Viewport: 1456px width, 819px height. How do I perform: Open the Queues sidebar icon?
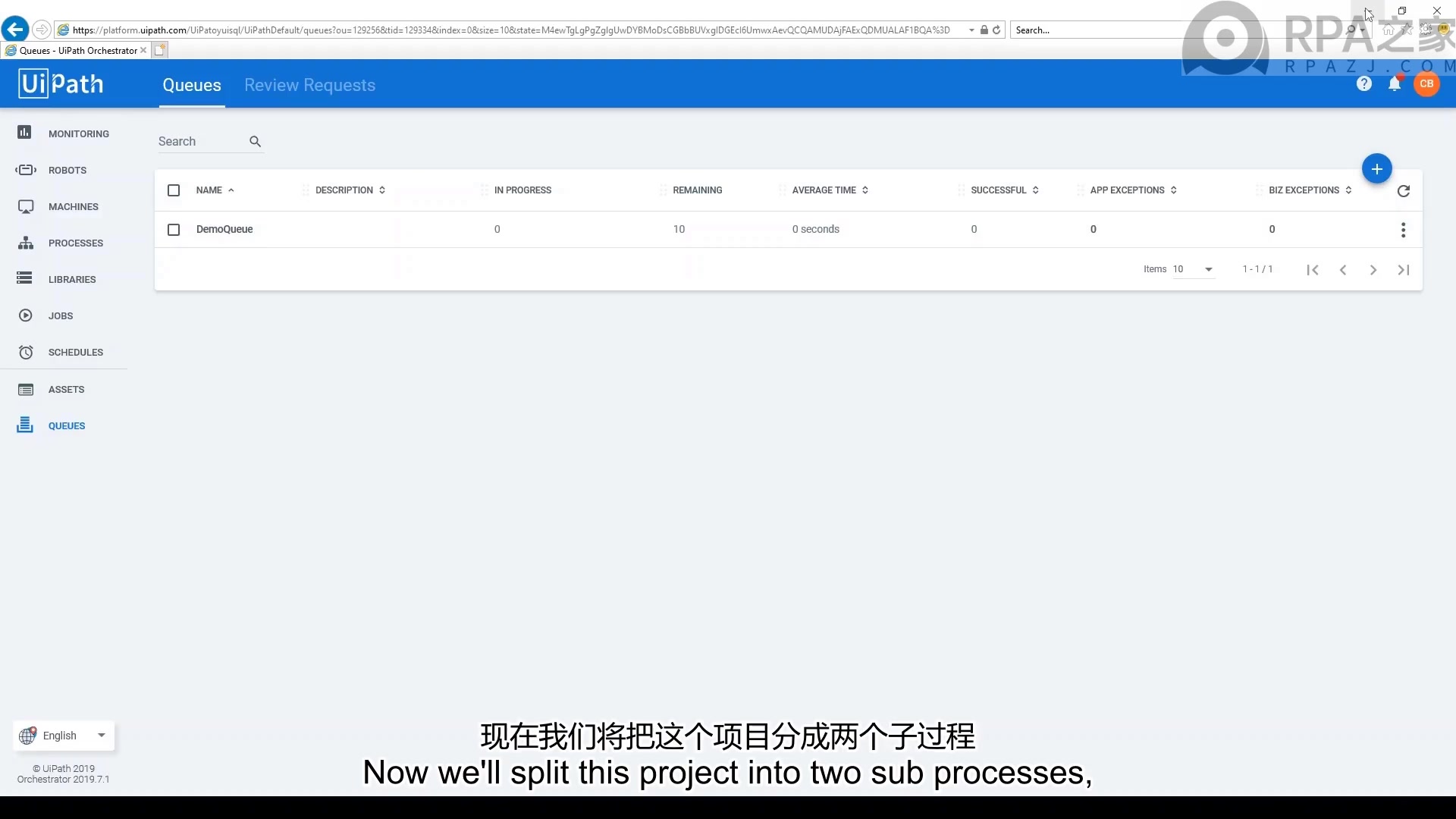tap(25, 425)
